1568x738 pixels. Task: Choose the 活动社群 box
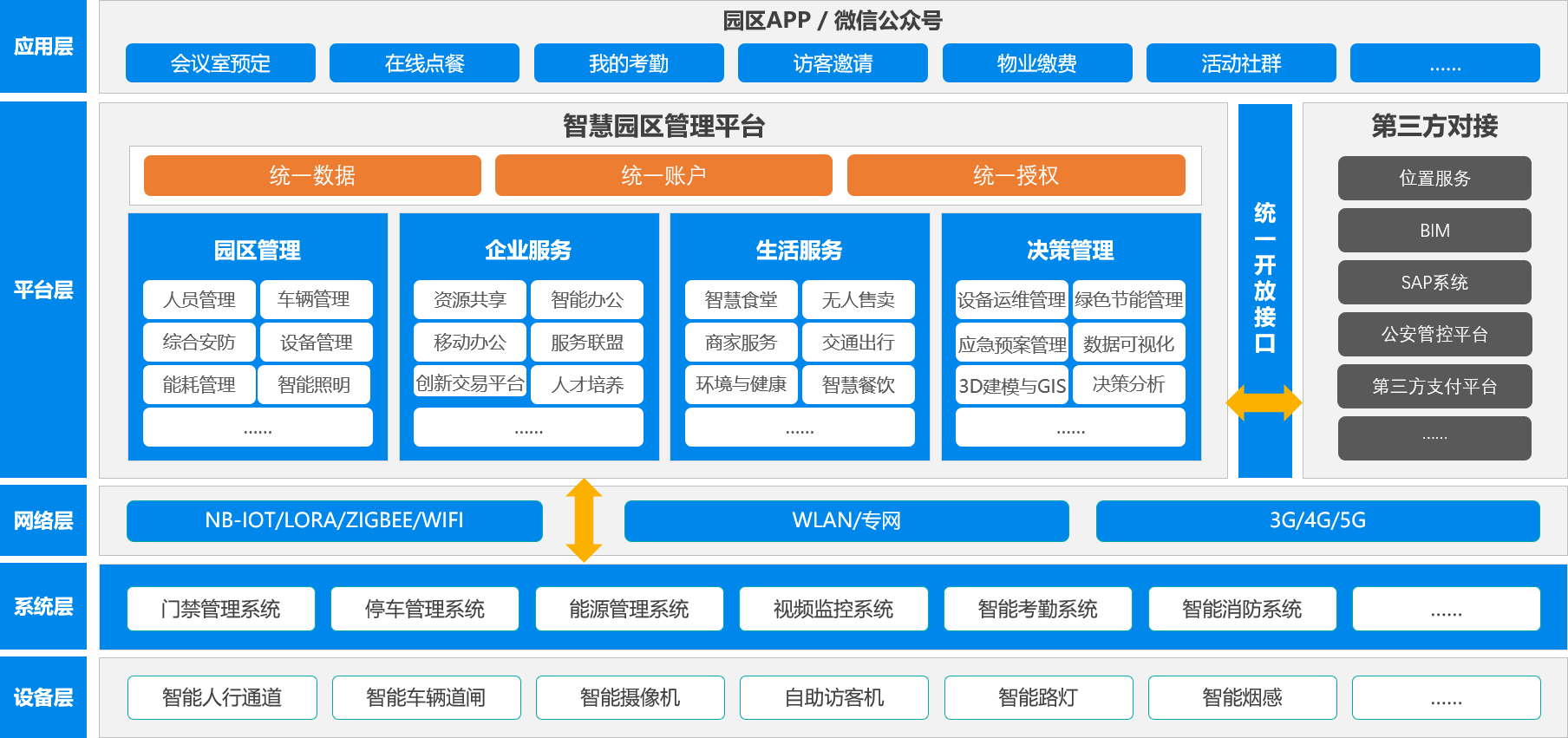click(x=1241, y=63)
